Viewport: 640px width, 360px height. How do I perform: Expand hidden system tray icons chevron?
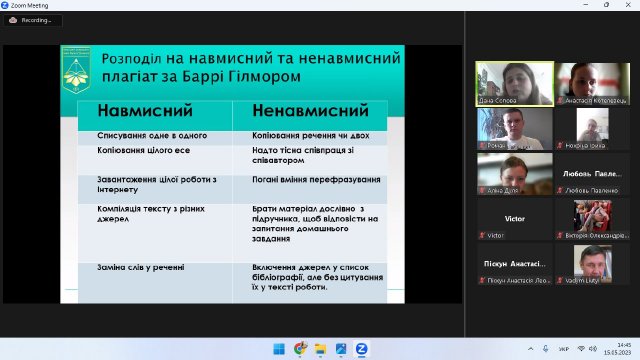pos(530,349)
